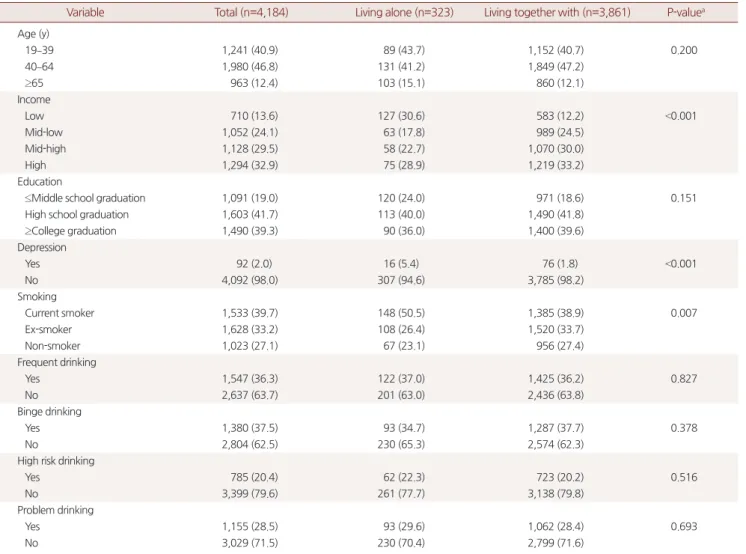Click the "40–64" age row label

(x=39, y=67)
